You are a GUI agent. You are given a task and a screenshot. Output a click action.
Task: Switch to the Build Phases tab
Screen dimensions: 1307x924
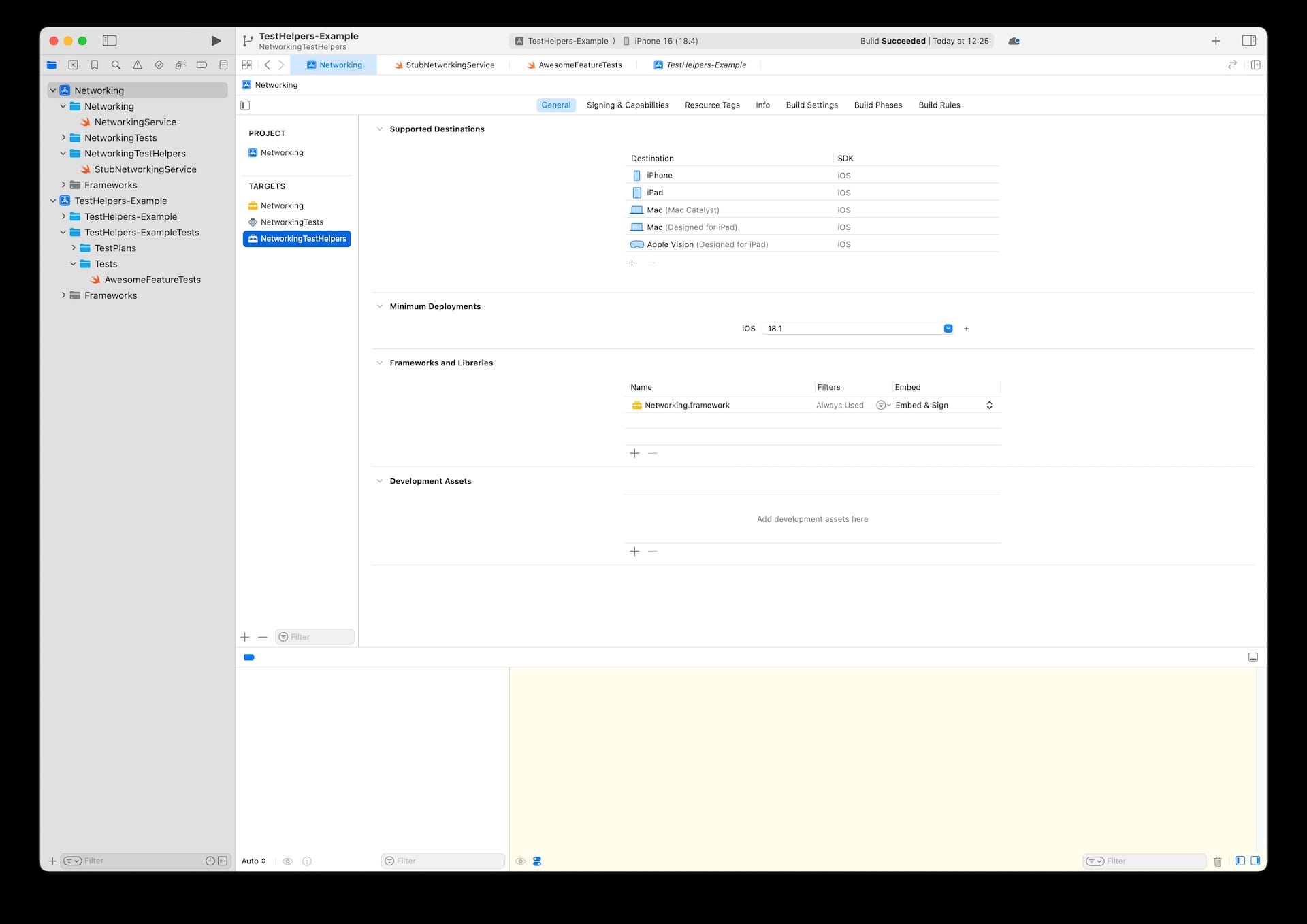point(878,105)
